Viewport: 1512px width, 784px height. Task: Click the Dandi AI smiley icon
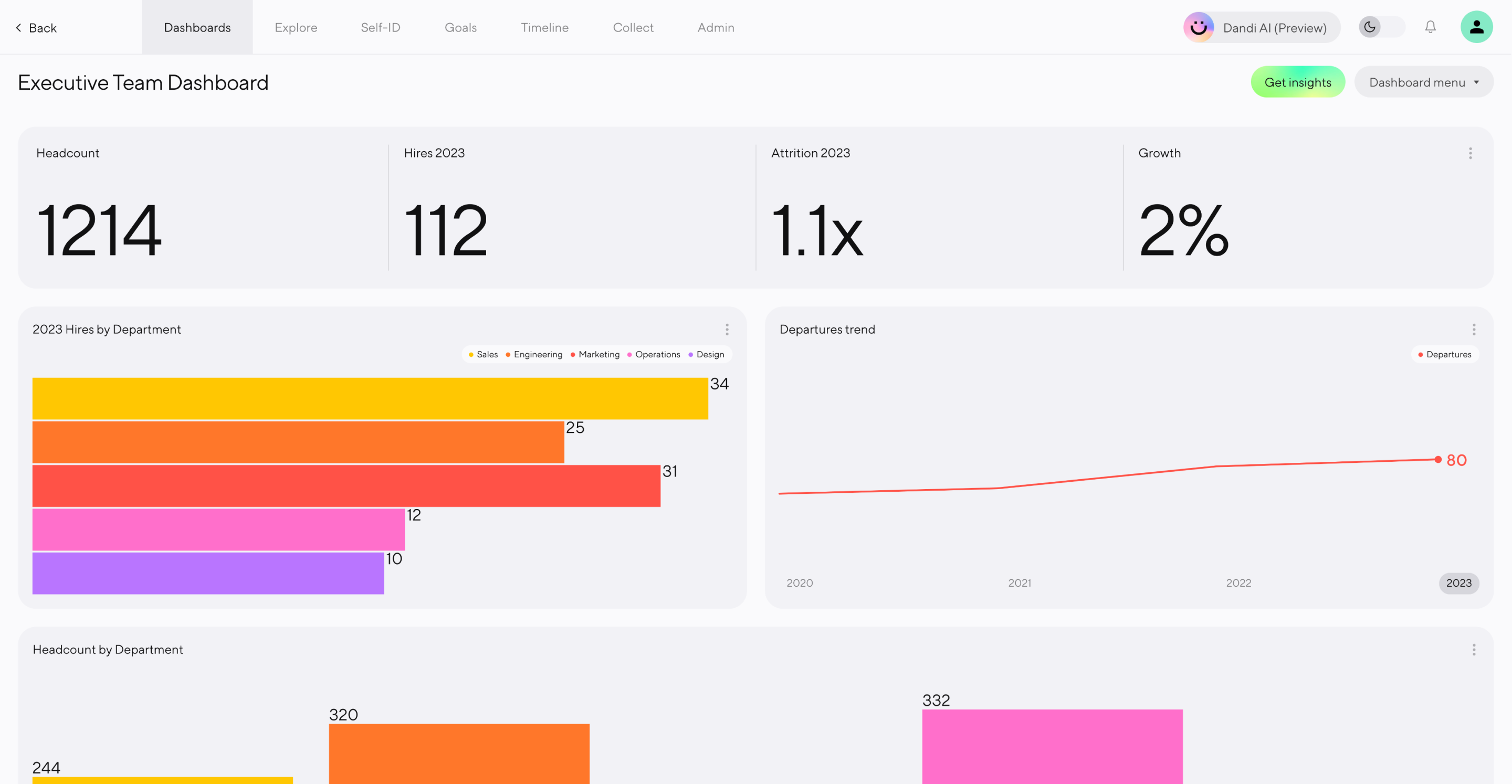point(1199,27)
